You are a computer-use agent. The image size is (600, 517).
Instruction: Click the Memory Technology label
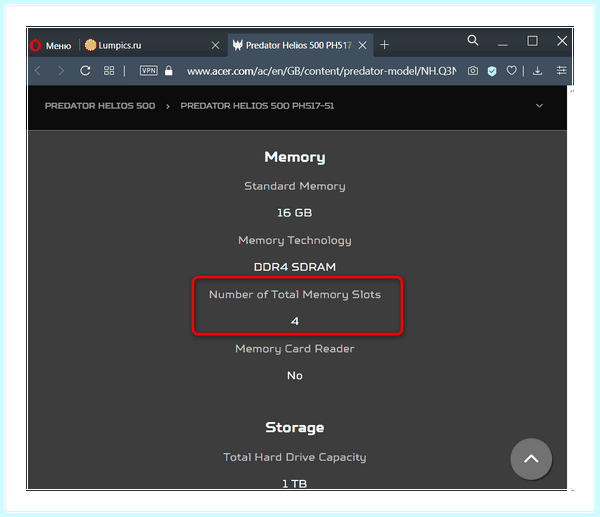click(295, 240)
